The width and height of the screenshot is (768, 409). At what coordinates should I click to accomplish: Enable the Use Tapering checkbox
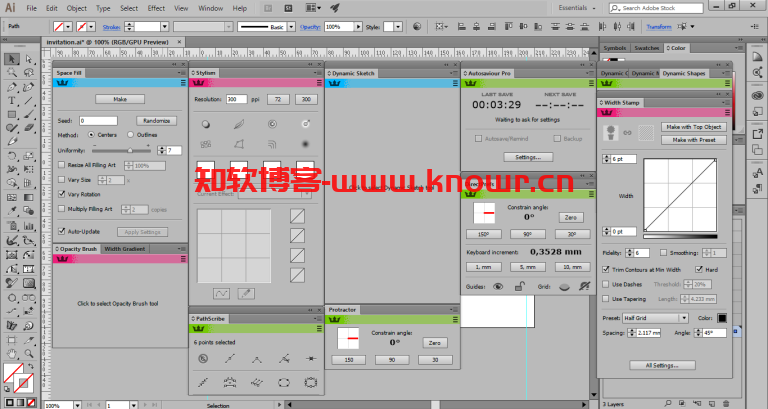pos(606,299)
